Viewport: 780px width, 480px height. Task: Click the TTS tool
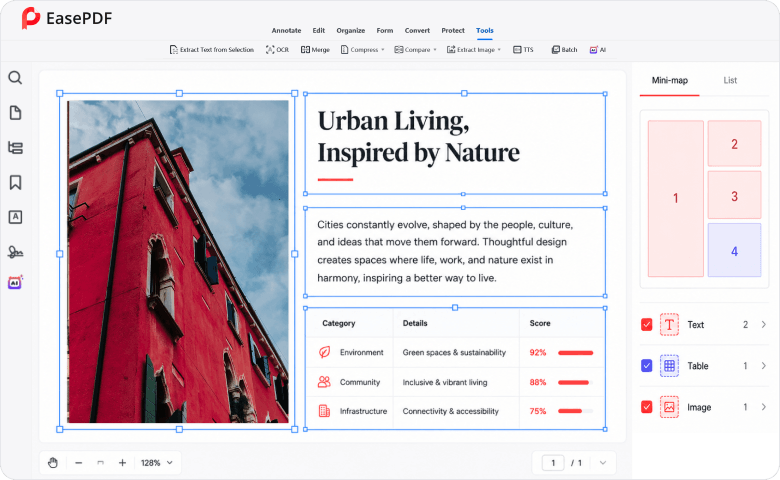click(x=523, y=50)
